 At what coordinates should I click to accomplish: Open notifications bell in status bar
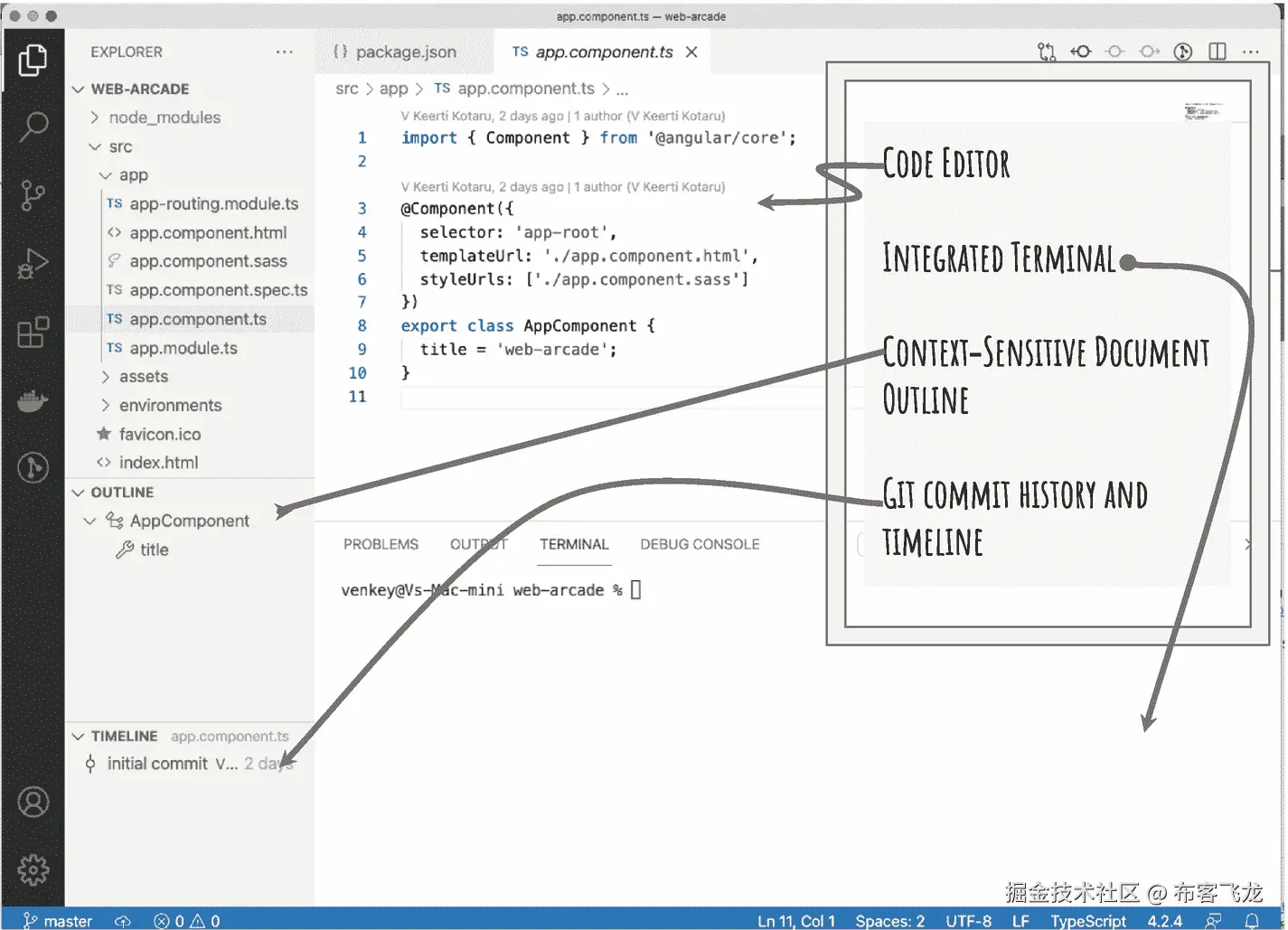pos(1252,921)
